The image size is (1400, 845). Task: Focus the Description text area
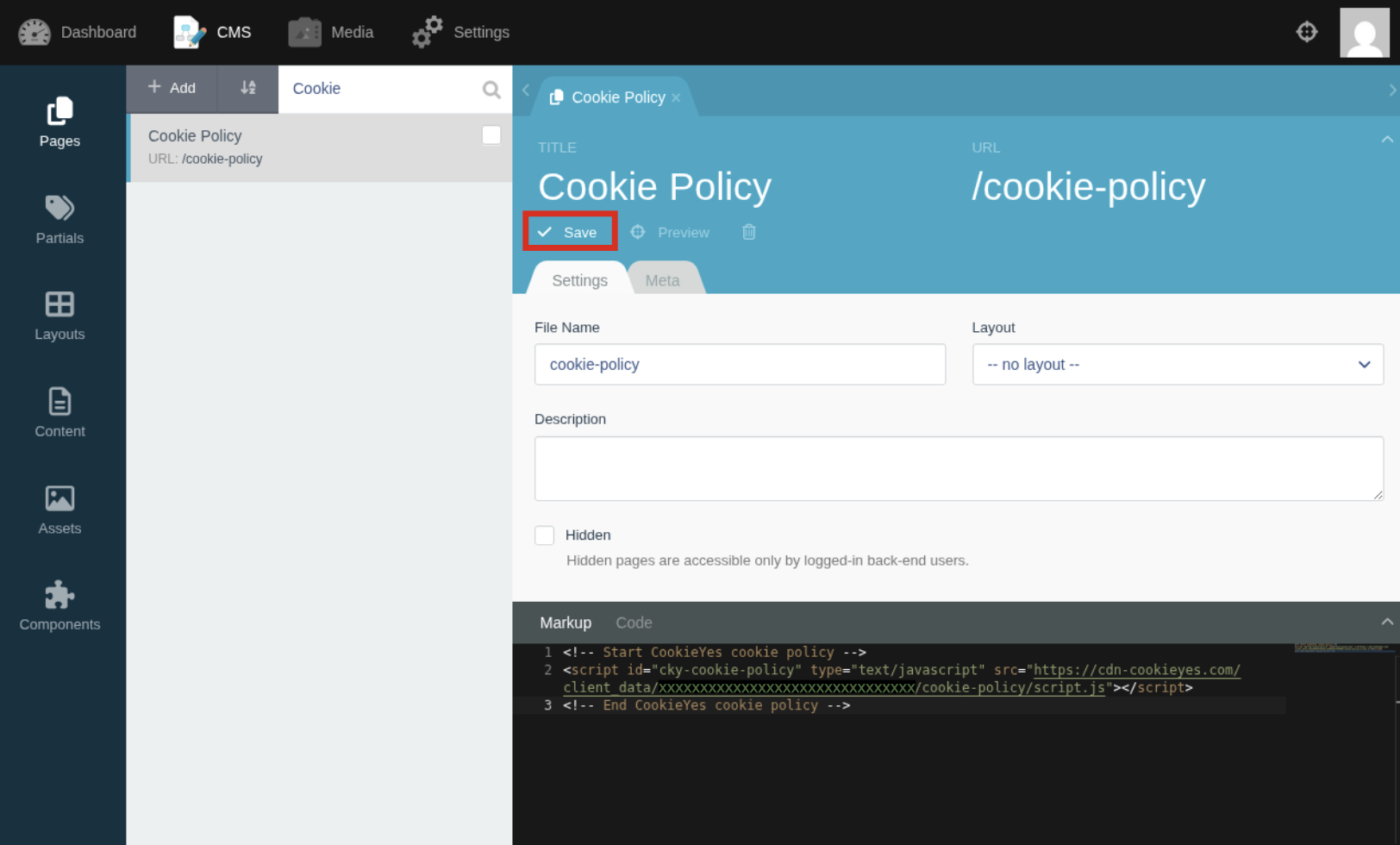959,468
